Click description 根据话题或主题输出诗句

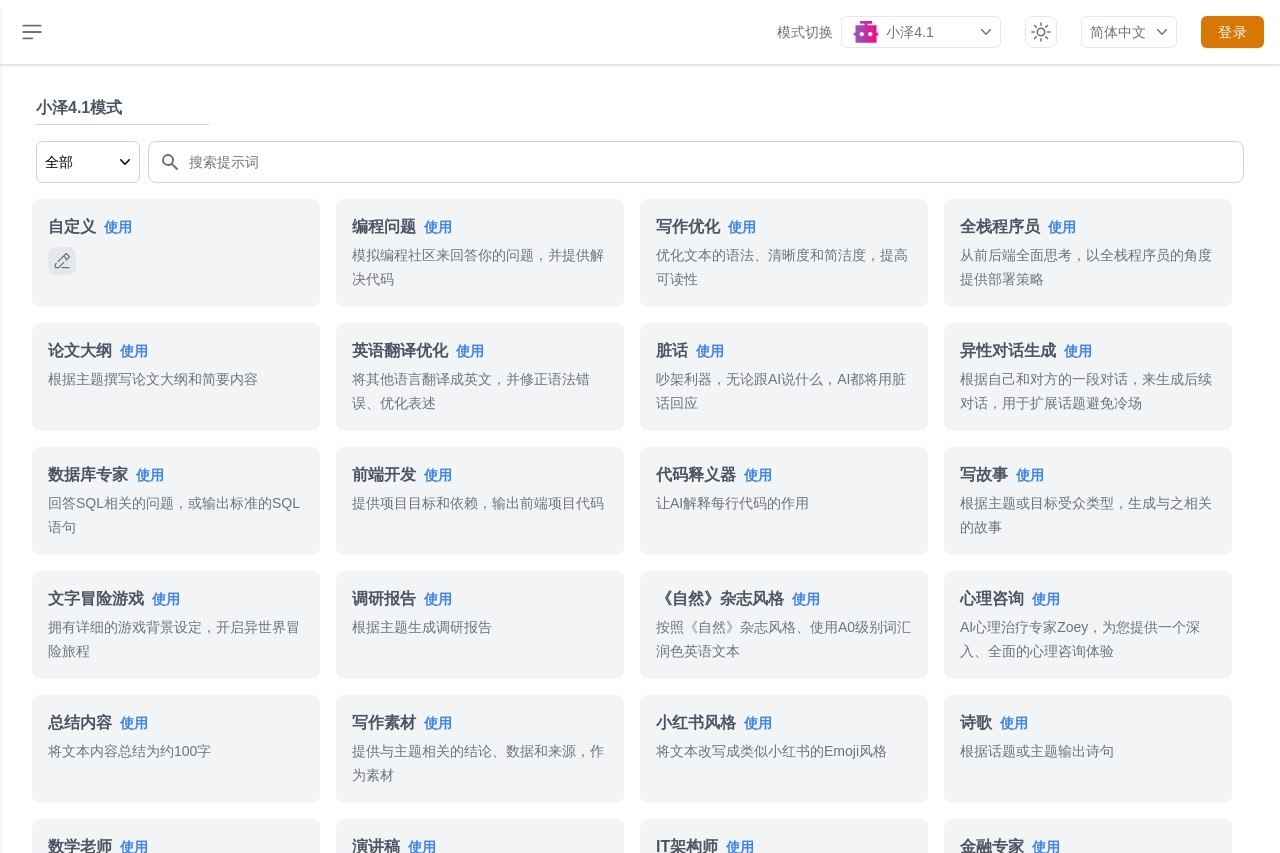(x=1037, y=751)
